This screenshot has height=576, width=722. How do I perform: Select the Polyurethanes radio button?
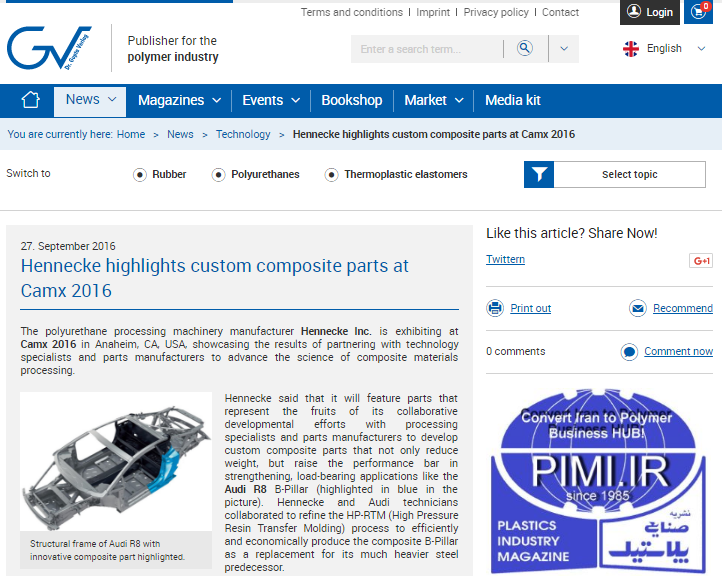tap(218, 175)
